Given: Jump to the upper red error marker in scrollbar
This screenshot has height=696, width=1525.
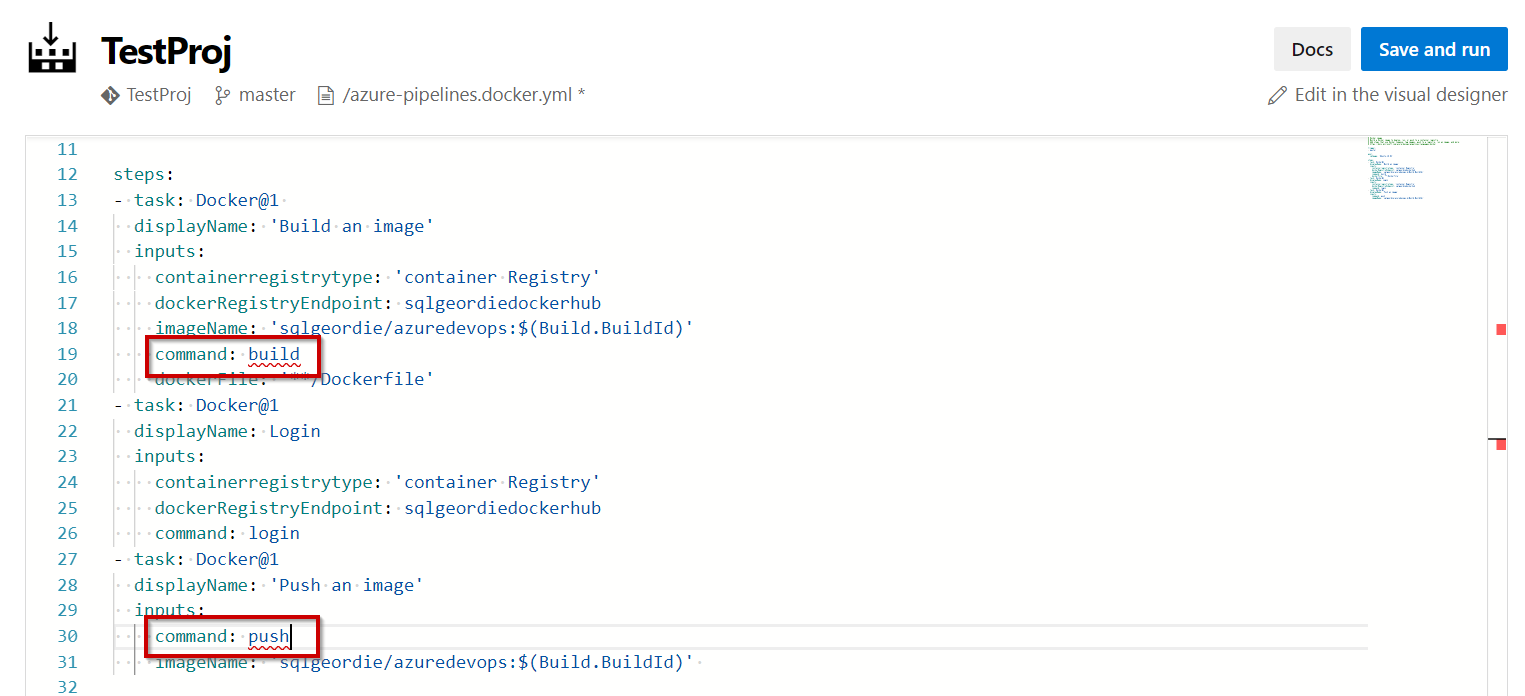Looking at the screenshot, I should 1500,329.
